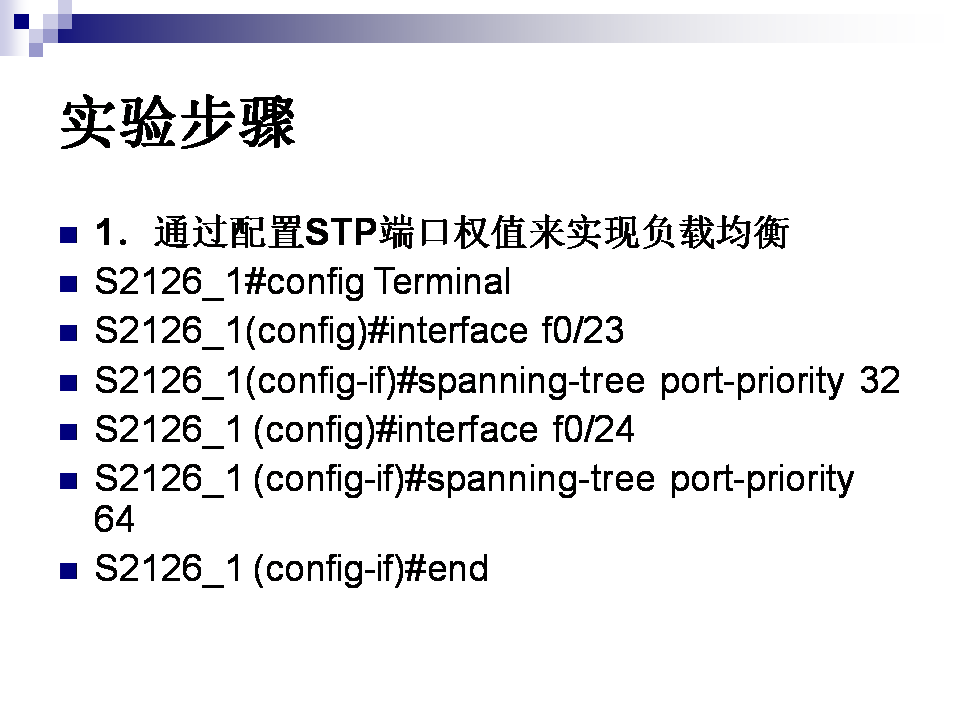The width and height of the screenshot is (960, 720).
Task: Click the numeral 1 starting the heading line
Action: [104, 234]
